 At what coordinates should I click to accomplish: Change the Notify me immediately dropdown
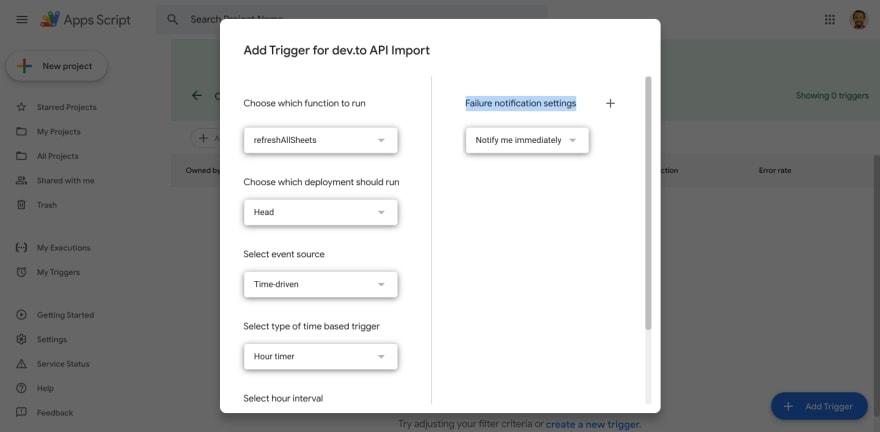pyautogui.click(x=527, y=140)
